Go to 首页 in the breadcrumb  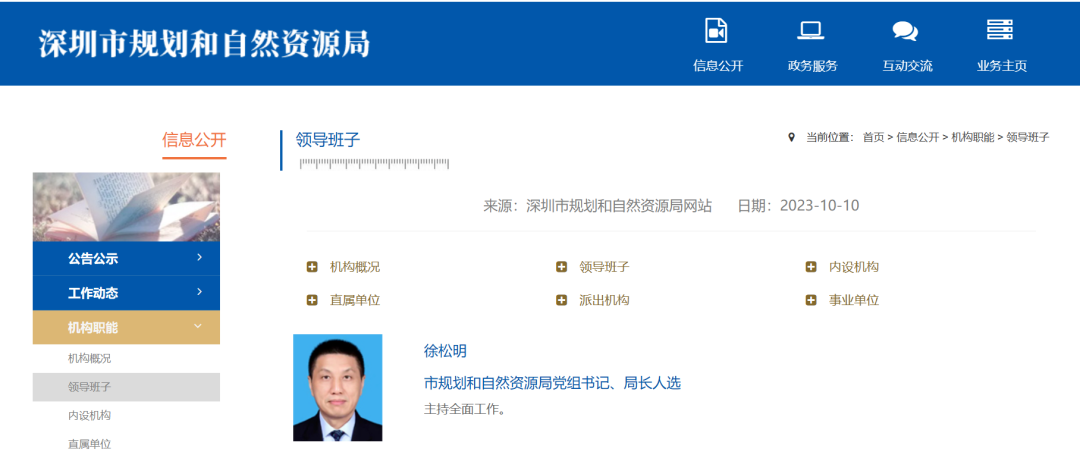(x=873, y=137)
